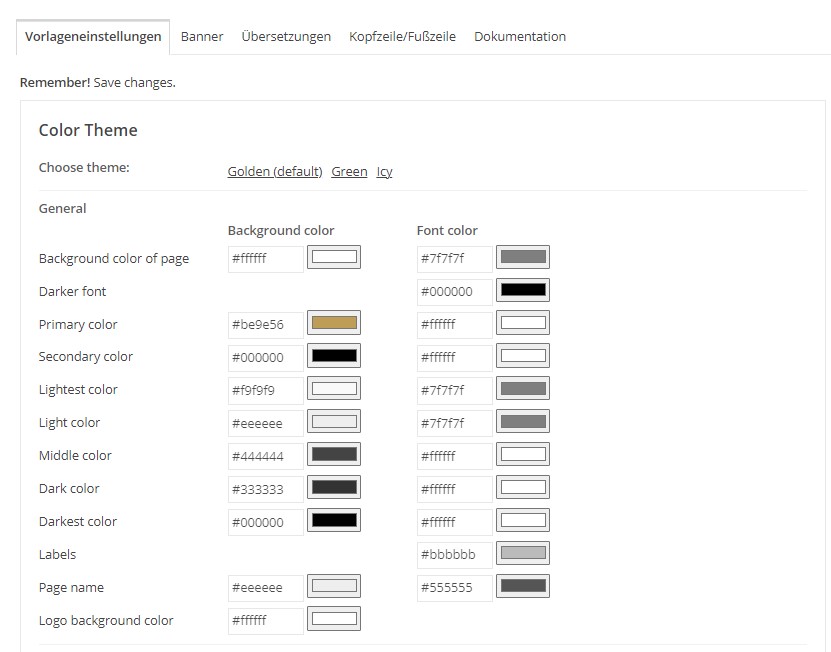Edit Page name font hex field
This screenshot has height=652, width=831.
(455, 587)
